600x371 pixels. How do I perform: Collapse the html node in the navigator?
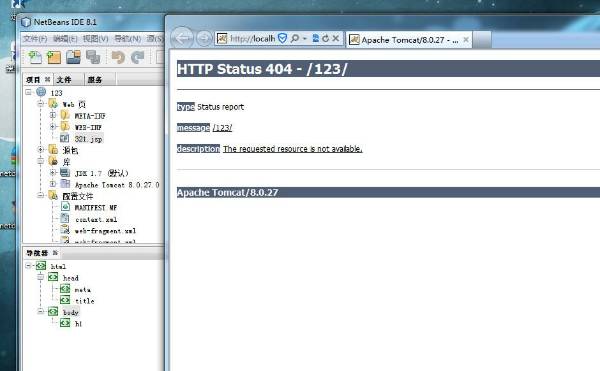point(28,265)
